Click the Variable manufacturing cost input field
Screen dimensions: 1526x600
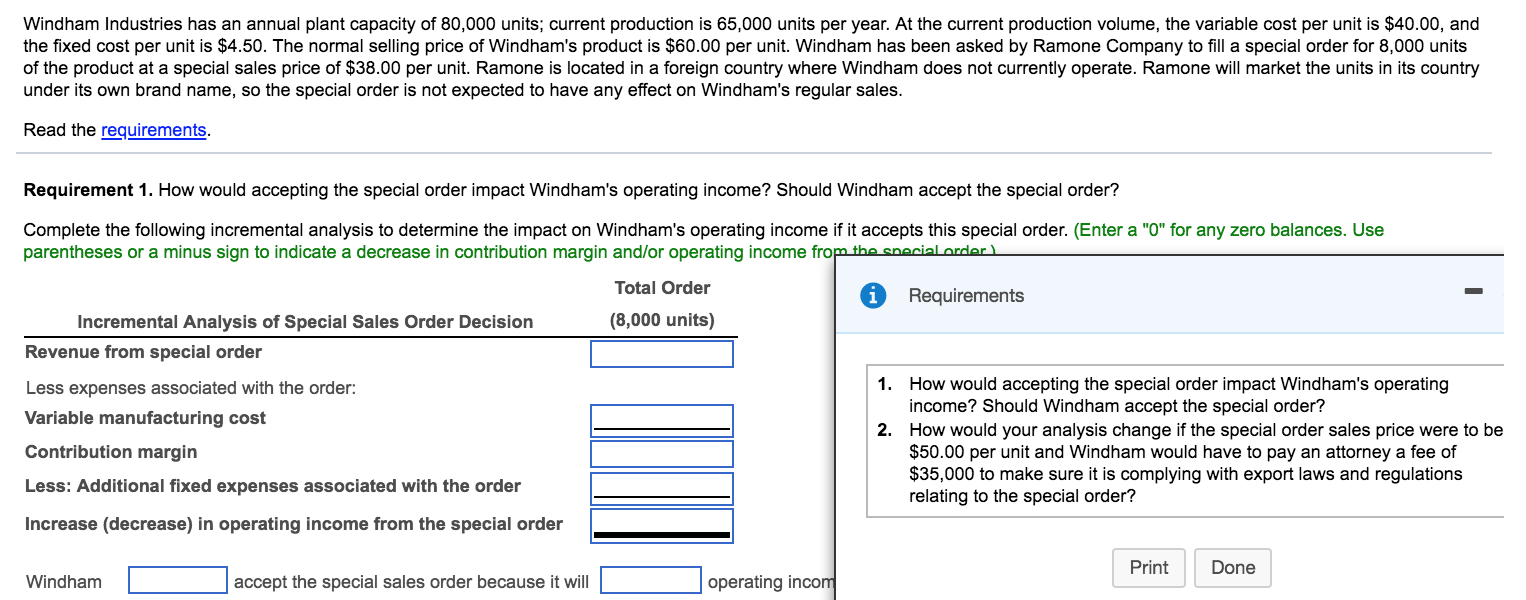(661, 417)
